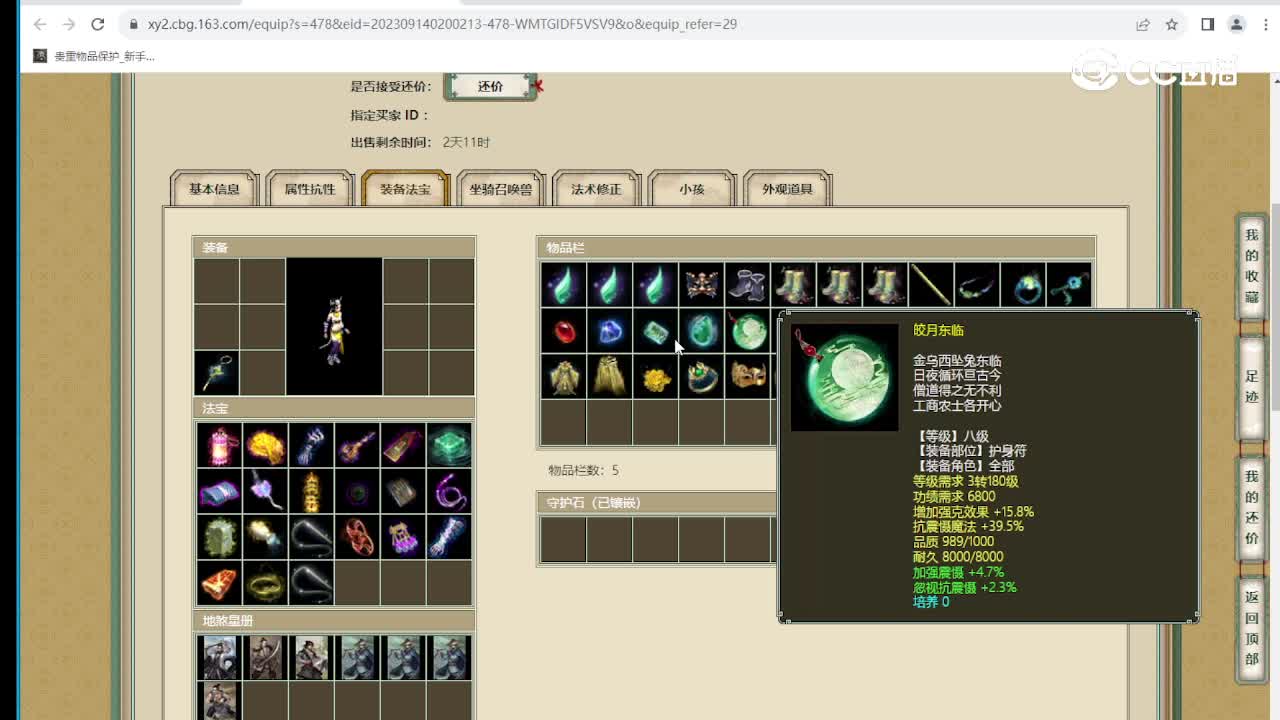
Task: Open the Chrome three-dot menu
Action: 1264,24
